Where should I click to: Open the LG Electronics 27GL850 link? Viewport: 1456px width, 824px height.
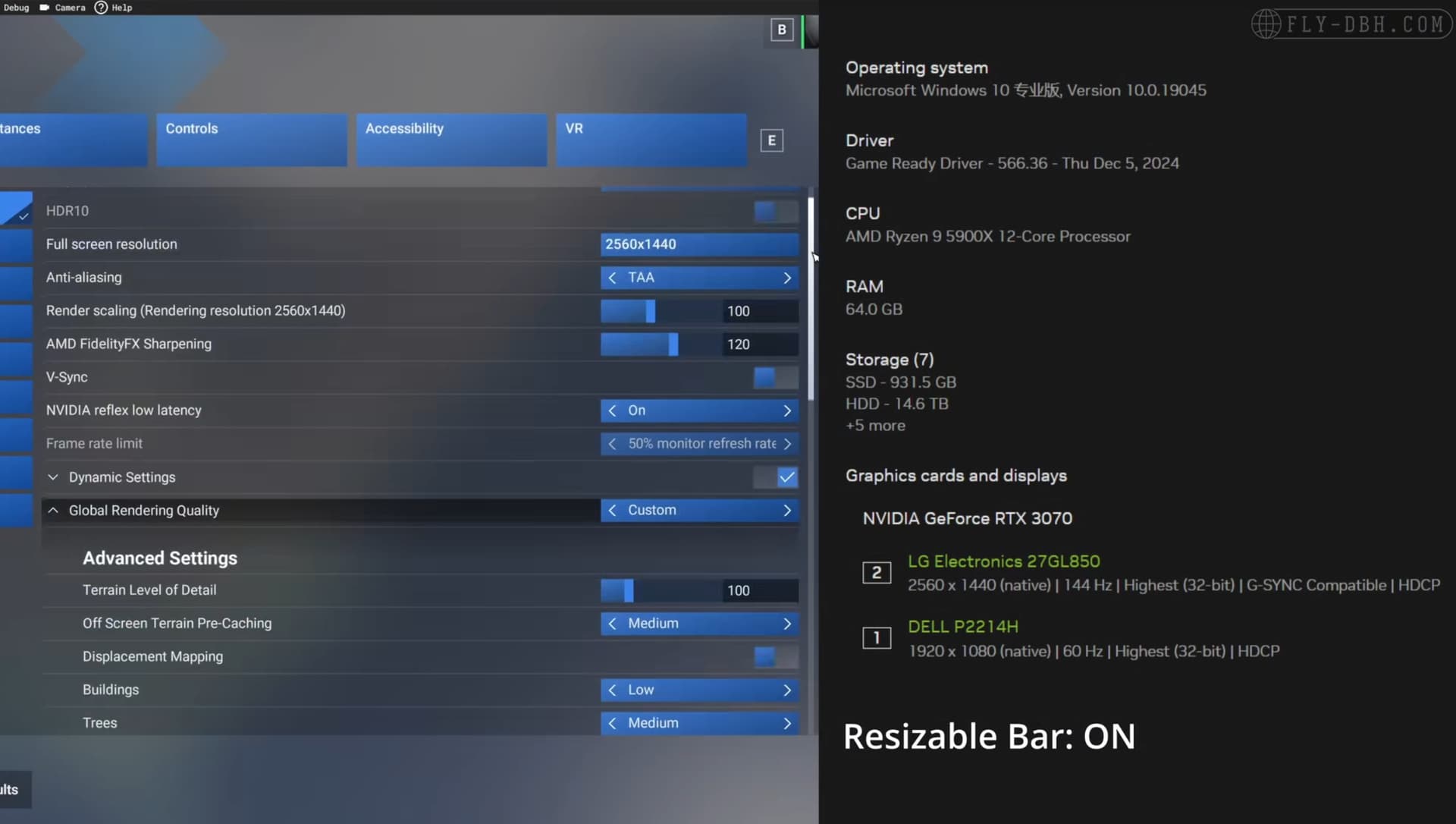coord(1003,561)
